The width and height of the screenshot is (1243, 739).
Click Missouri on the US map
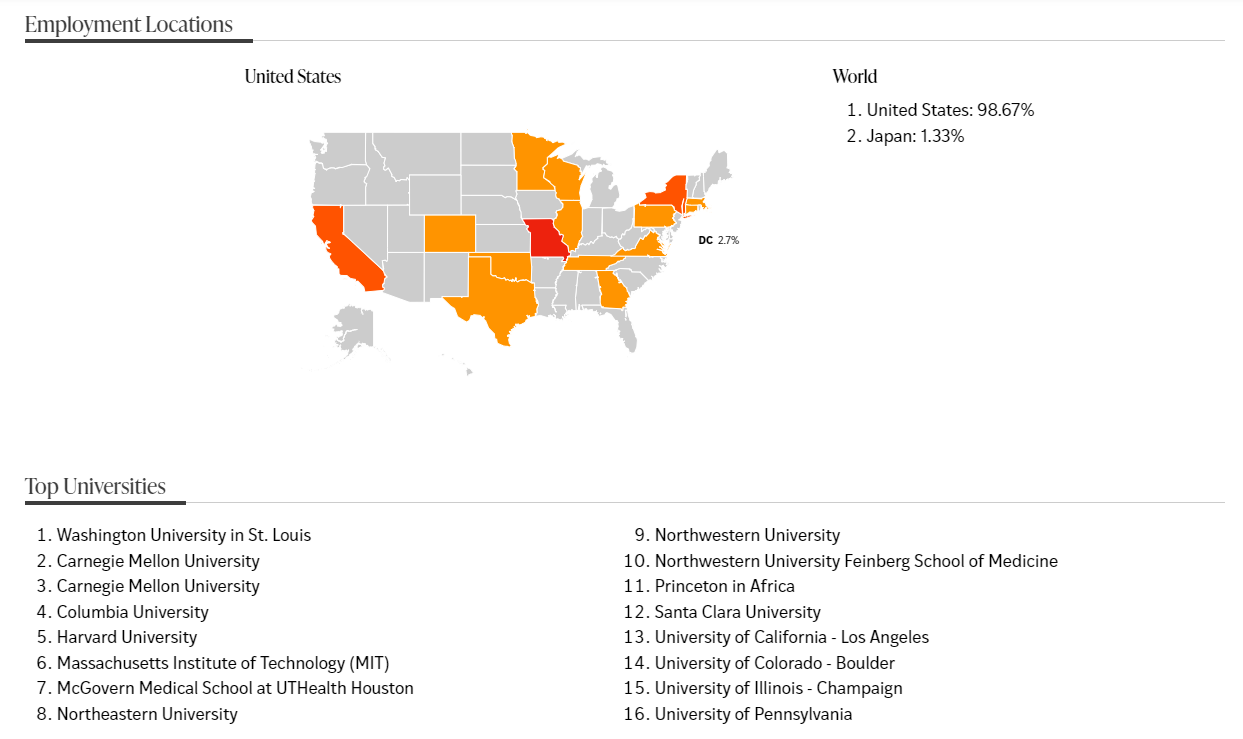pos(545,239)
